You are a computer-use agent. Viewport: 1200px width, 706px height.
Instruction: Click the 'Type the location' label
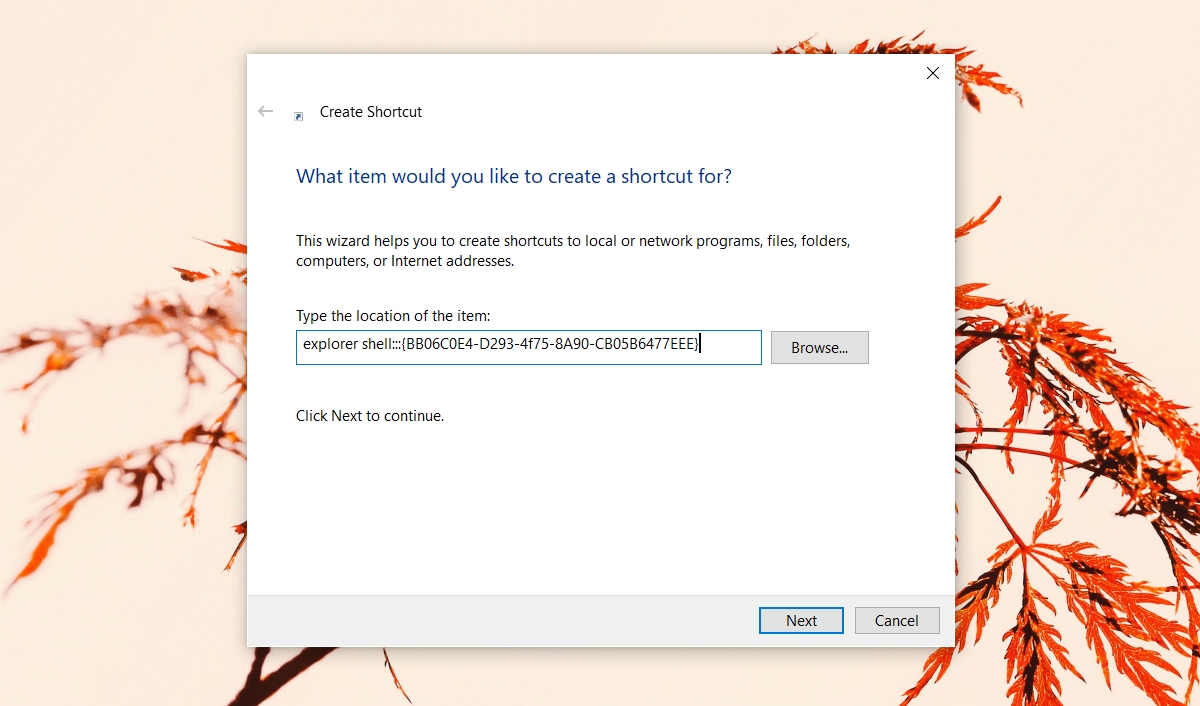pyautogui.click(x=393, y=315)
